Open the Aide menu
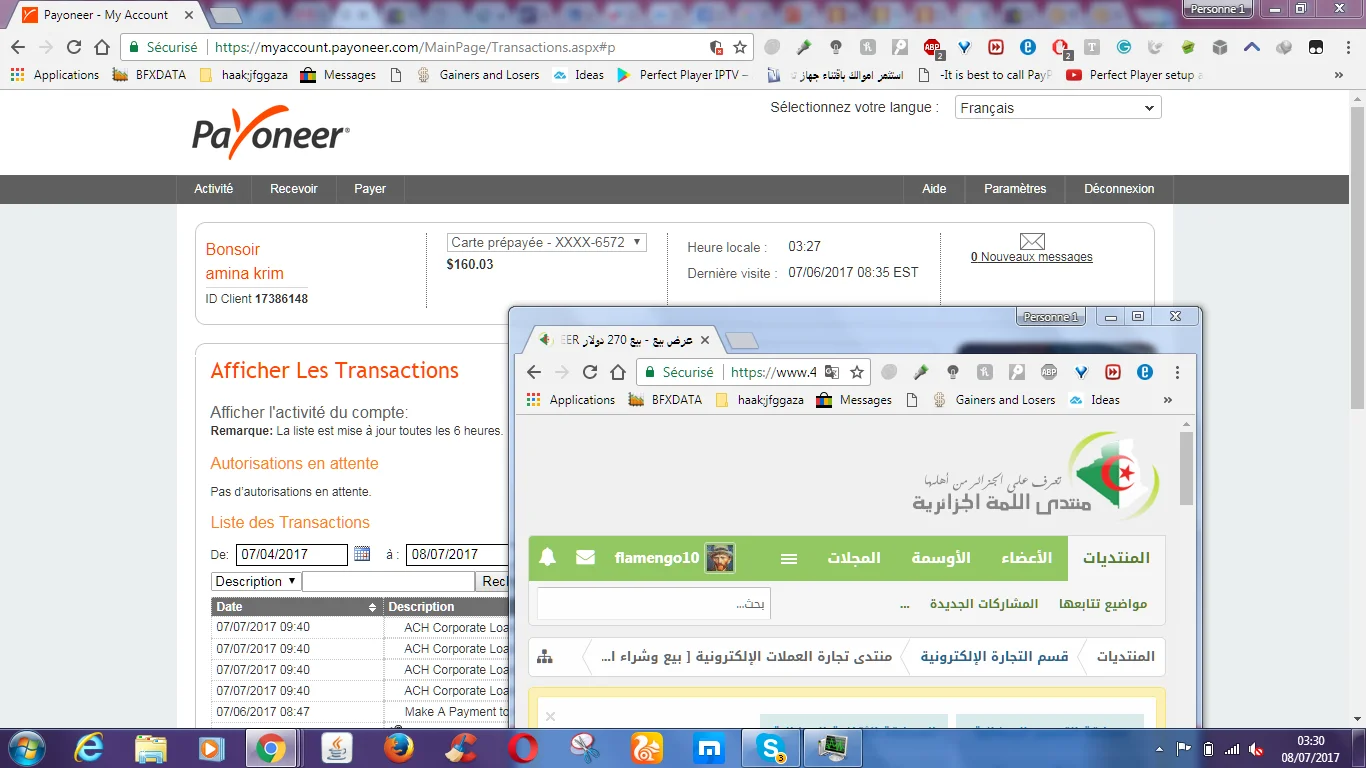 pyautogui.click(x=934, y=189)
